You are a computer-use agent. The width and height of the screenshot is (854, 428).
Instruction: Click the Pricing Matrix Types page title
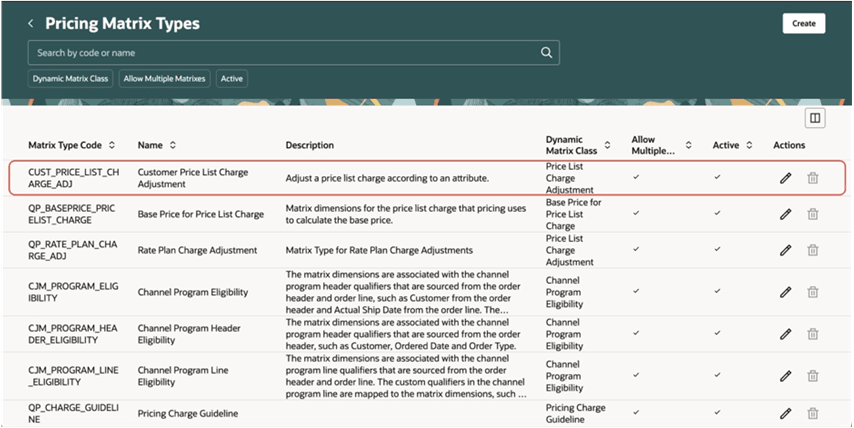123,23
